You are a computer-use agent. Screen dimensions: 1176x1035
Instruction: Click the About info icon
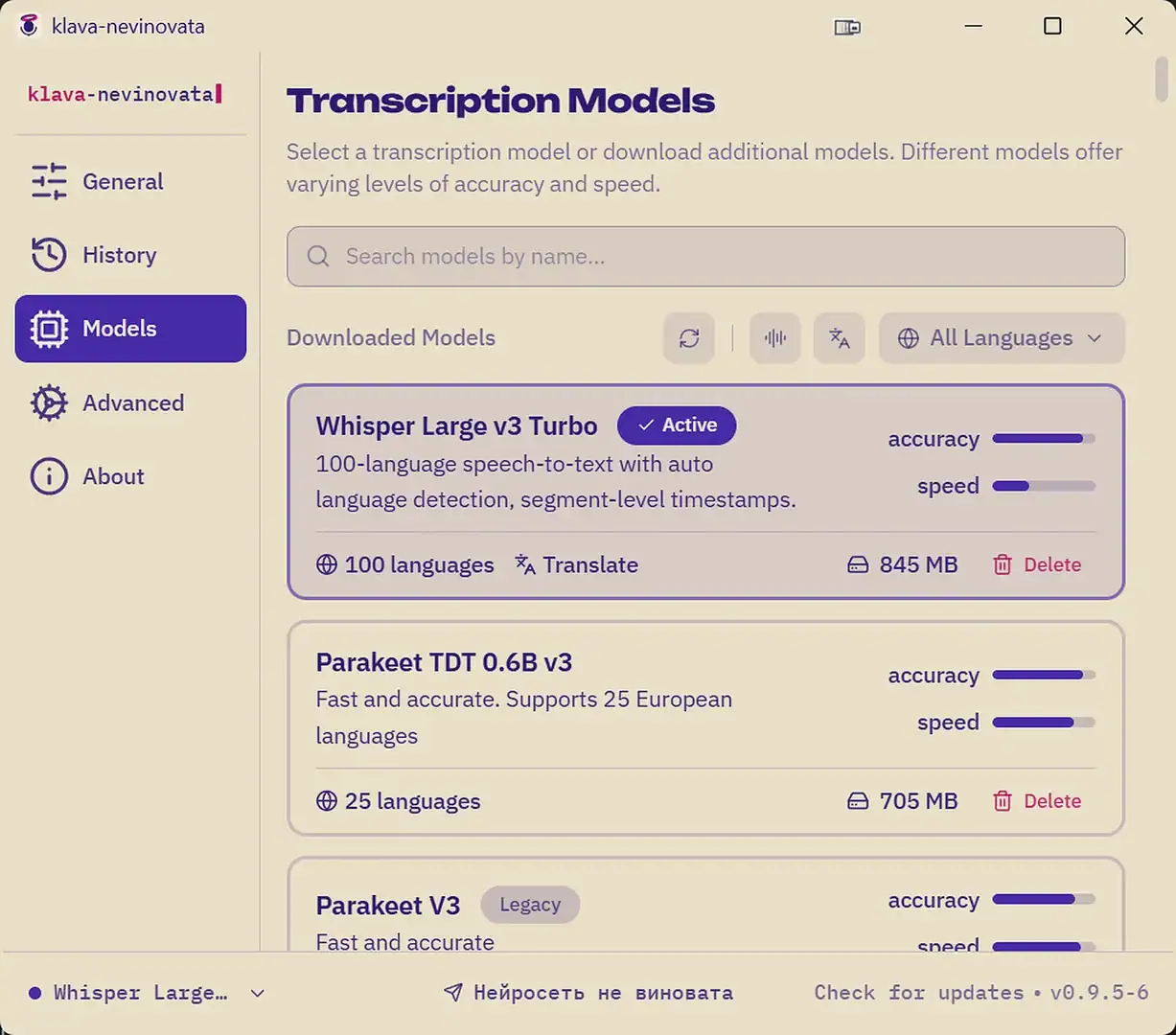point(49,476)
